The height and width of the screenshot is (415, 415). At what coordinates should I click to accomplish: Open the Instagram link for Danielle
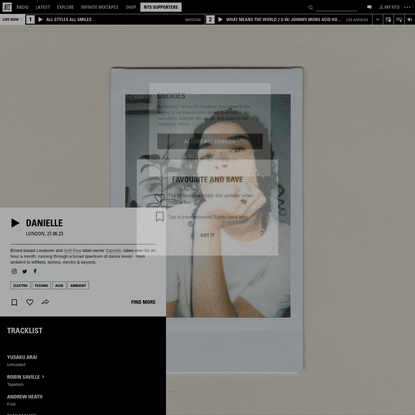(x=14, y=271)
